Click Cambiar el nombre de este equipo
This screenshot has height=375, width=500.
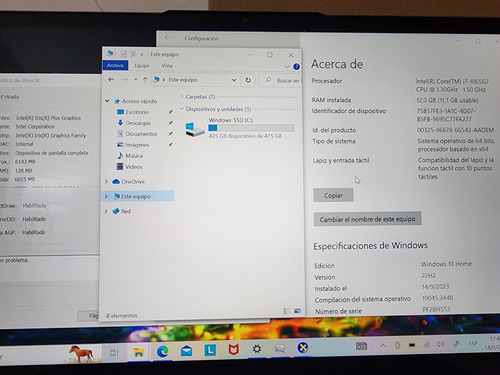click(367, 219)
